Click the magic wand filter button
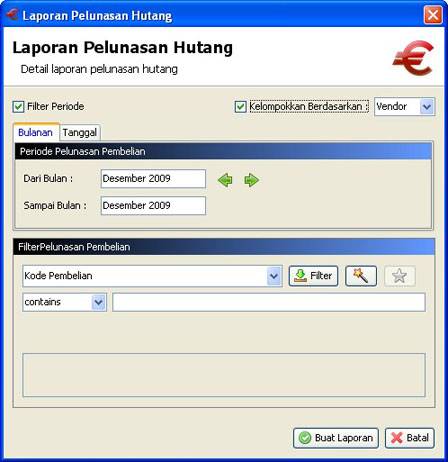The image size is (448, 462). [x=361, y=276]
